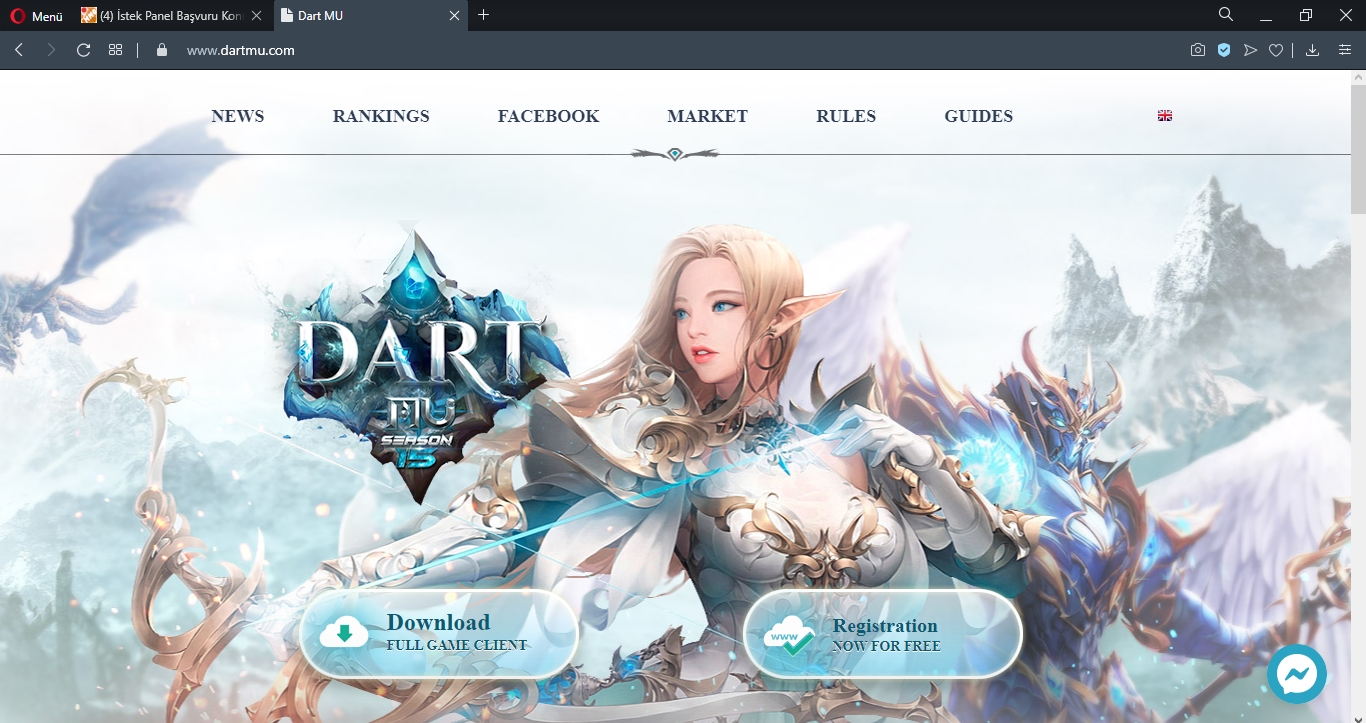Click the UK flag language selector
Image resolution: width=1366 pixels, height=723 pixels.
click(1165, 116)
